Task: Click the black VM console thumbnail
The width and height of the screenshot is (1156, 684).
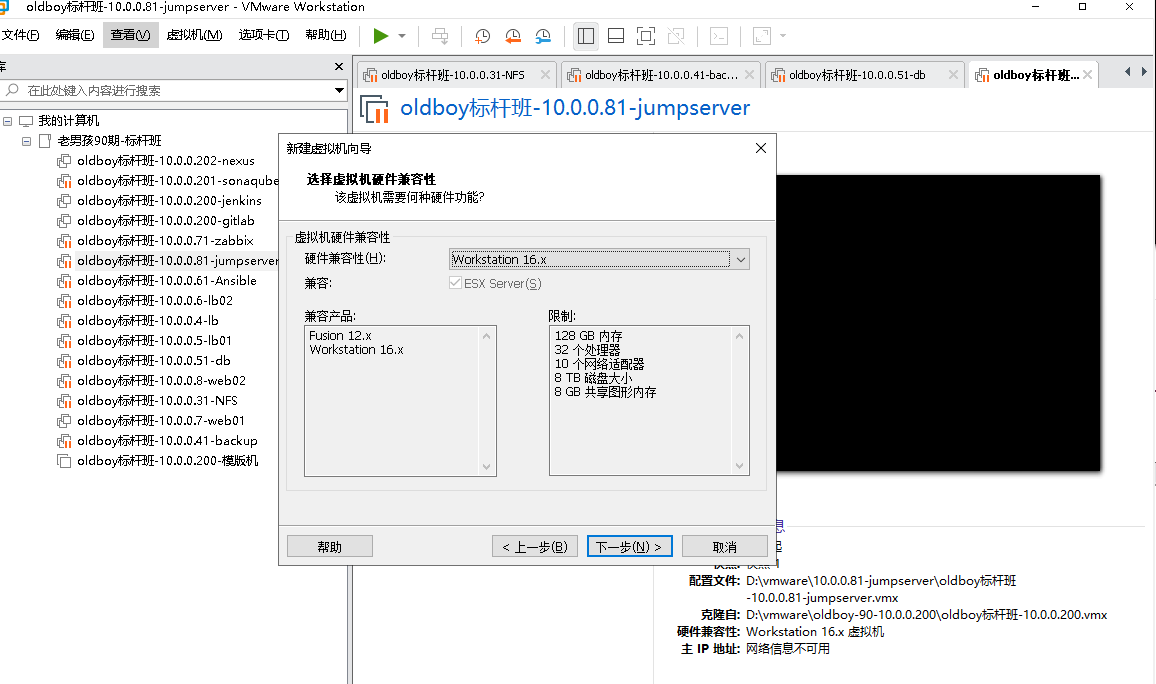Action: (938, 323)
